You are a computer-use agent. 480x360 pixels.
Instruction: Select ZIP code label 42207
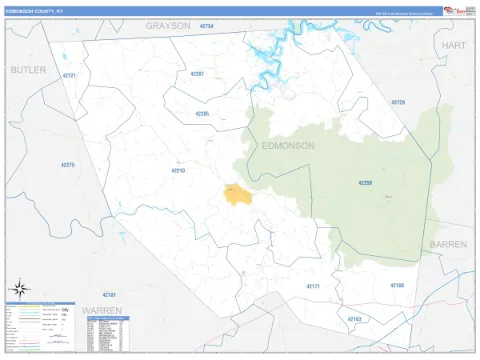coord(197,74)
